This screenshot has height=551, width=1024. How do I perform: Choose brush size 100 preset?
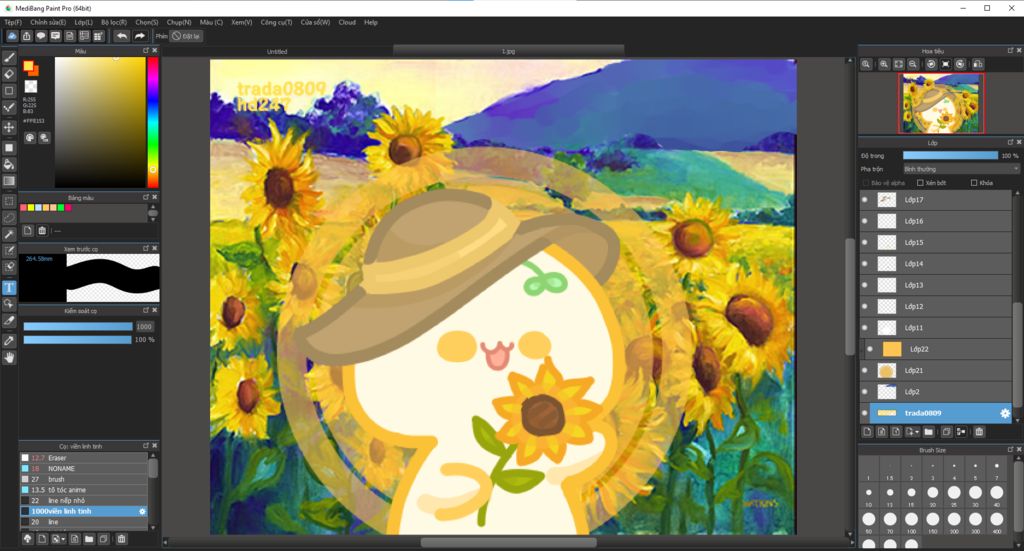click(x=912, y=520)
